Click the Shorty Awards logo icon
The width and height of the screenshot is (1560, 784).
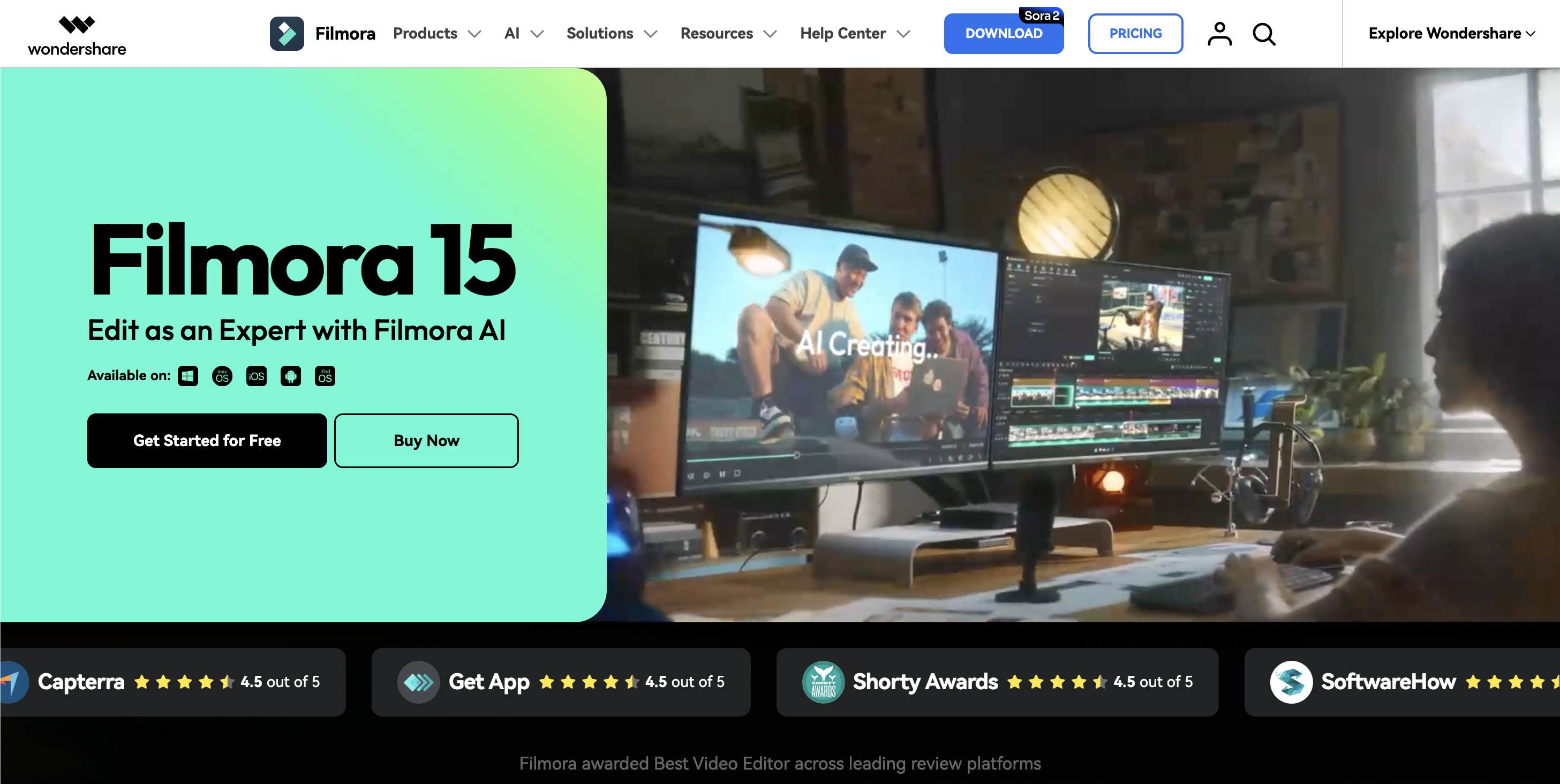823,682
